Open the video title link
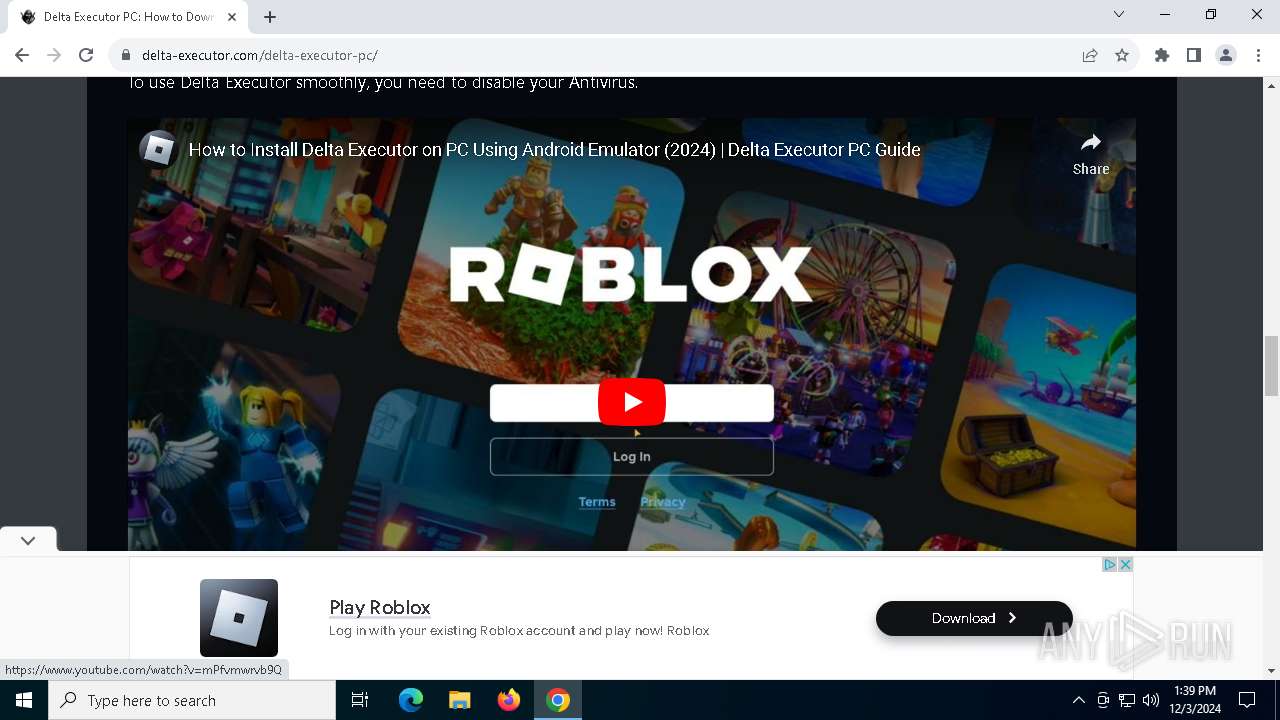 pos(554,150)
